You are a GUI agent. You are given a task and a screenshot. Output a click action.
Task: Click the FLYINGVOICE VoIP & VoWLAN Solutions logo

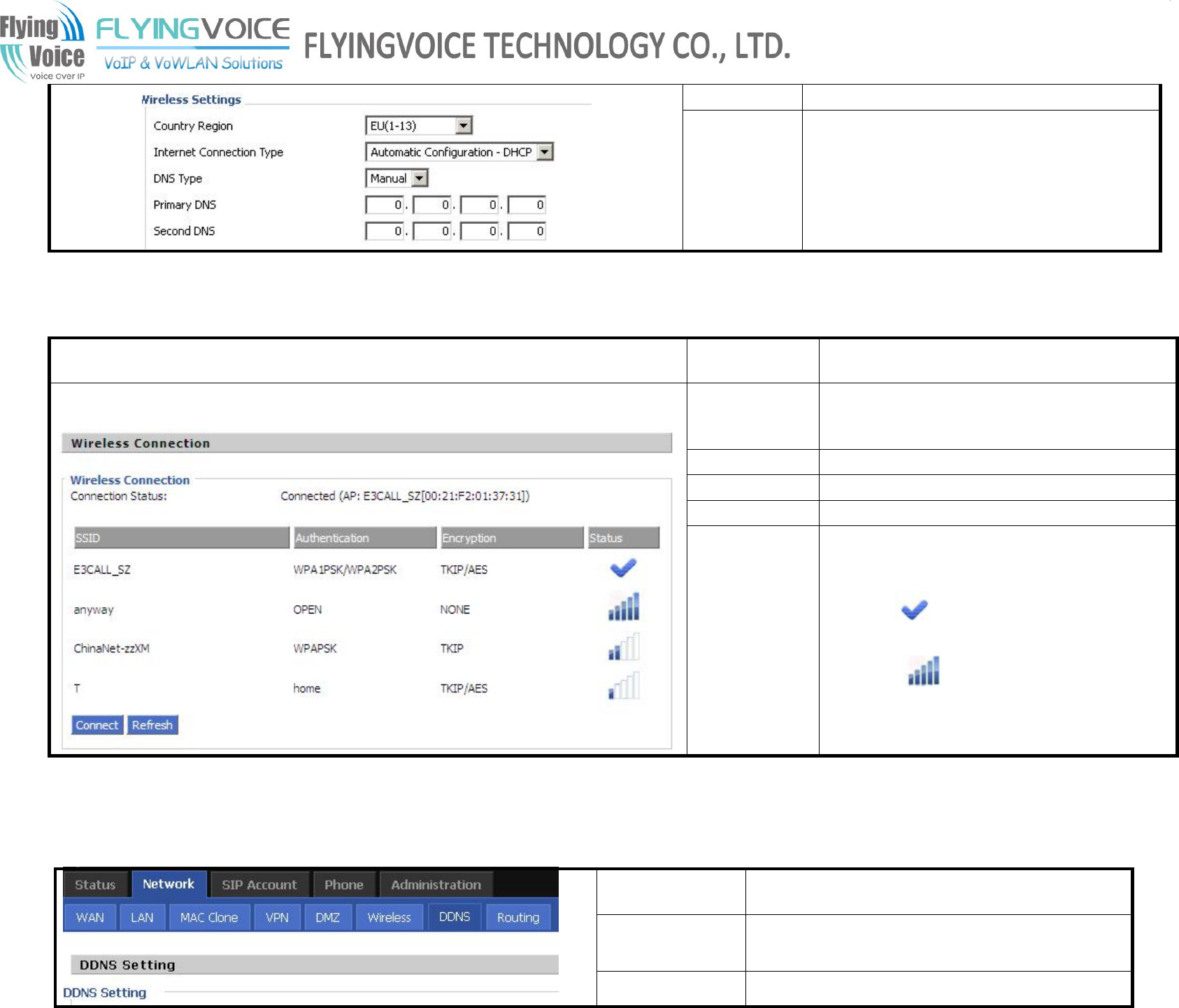[192, 44]
